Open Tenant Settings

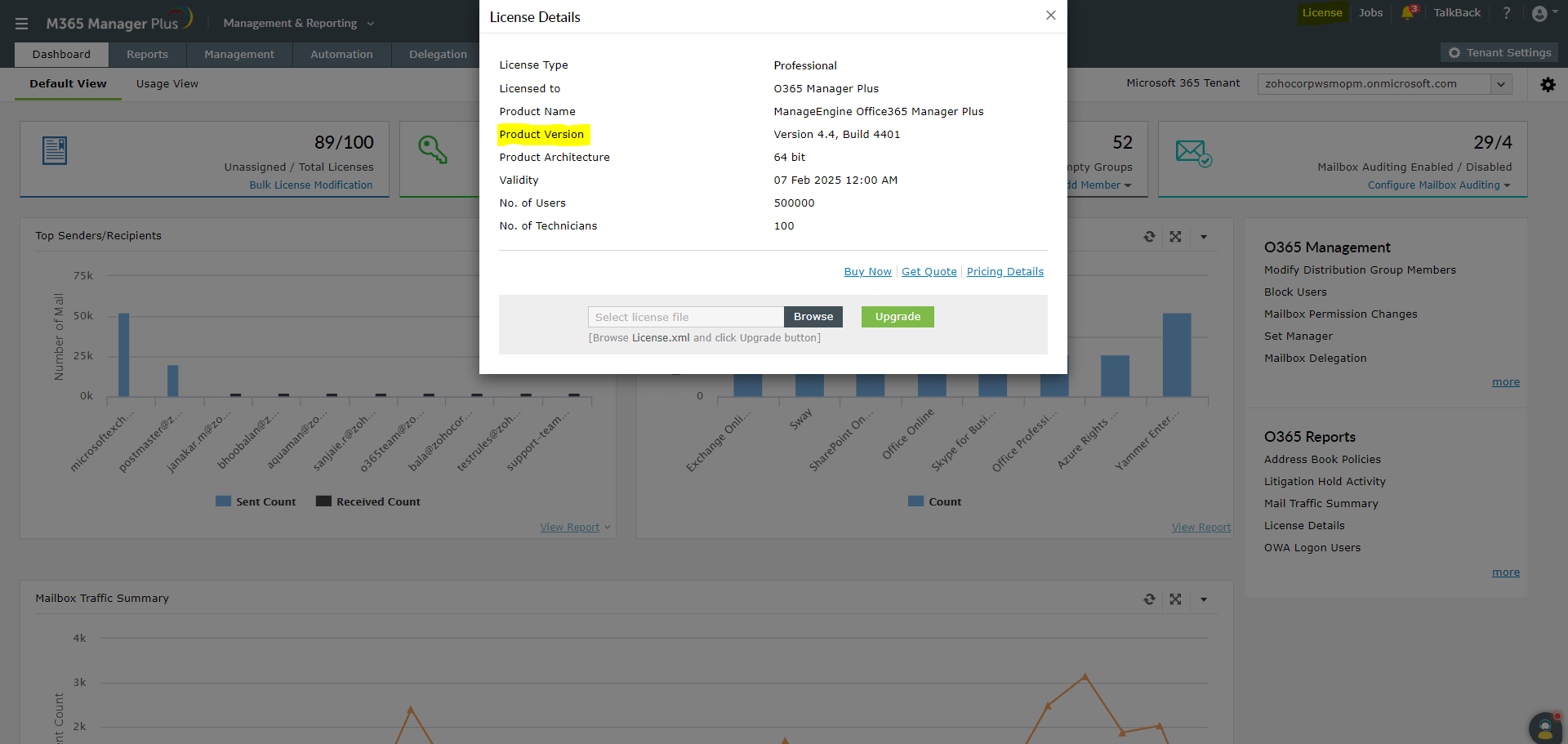pos(1499,53)
